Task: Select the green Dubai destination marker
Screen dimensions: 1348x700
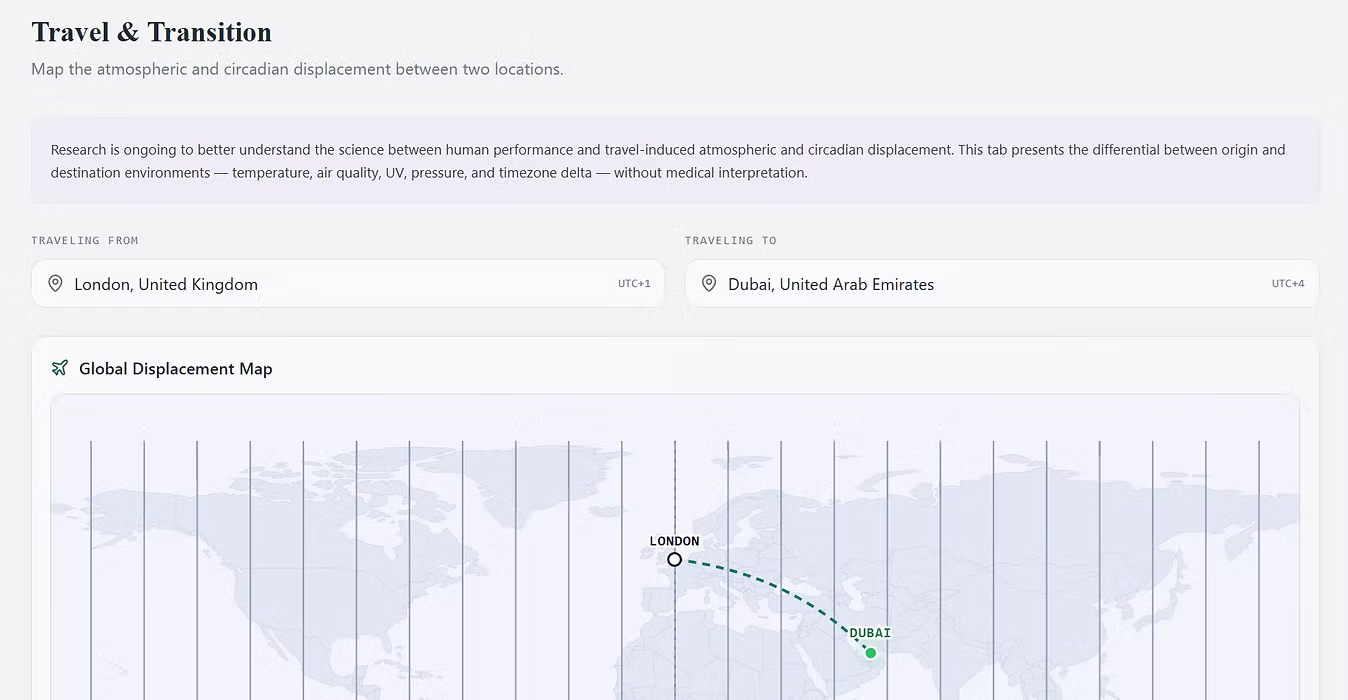Action: [x=870, y=653]
